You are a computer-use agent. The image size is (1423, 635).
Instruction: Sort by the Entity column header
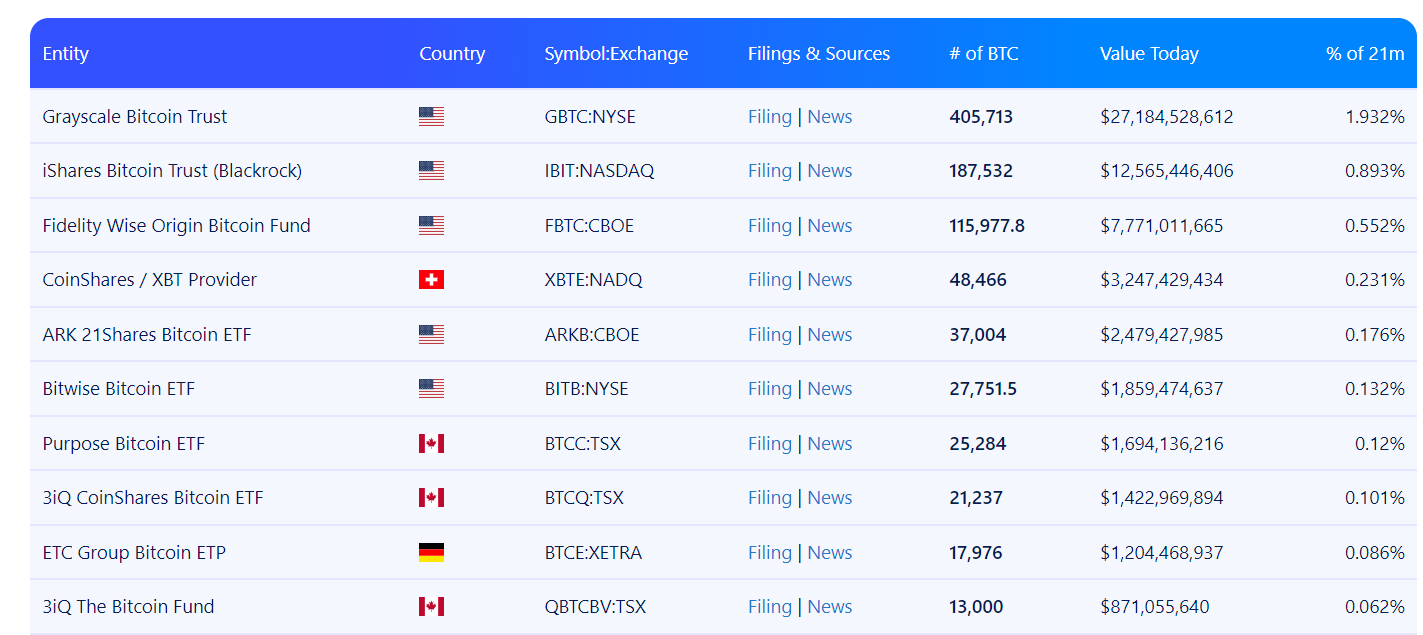click(x=66, y=54)
